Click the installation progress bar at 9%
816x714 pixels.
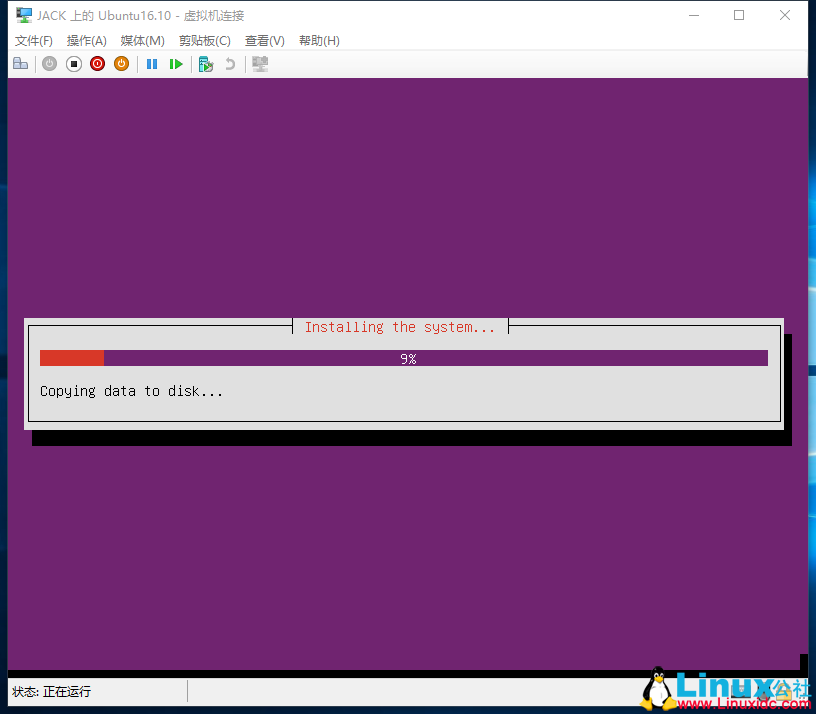[404, 357]
